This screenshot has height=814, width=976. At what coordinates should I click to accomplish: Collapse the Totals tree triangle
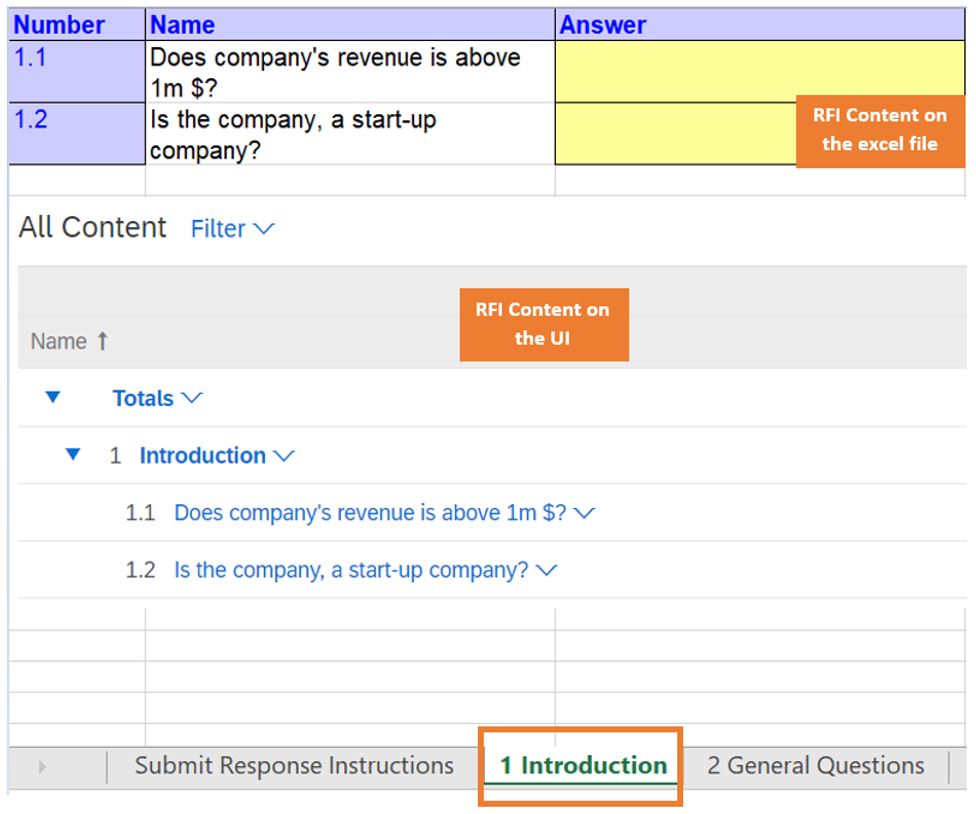click(53, 398)
